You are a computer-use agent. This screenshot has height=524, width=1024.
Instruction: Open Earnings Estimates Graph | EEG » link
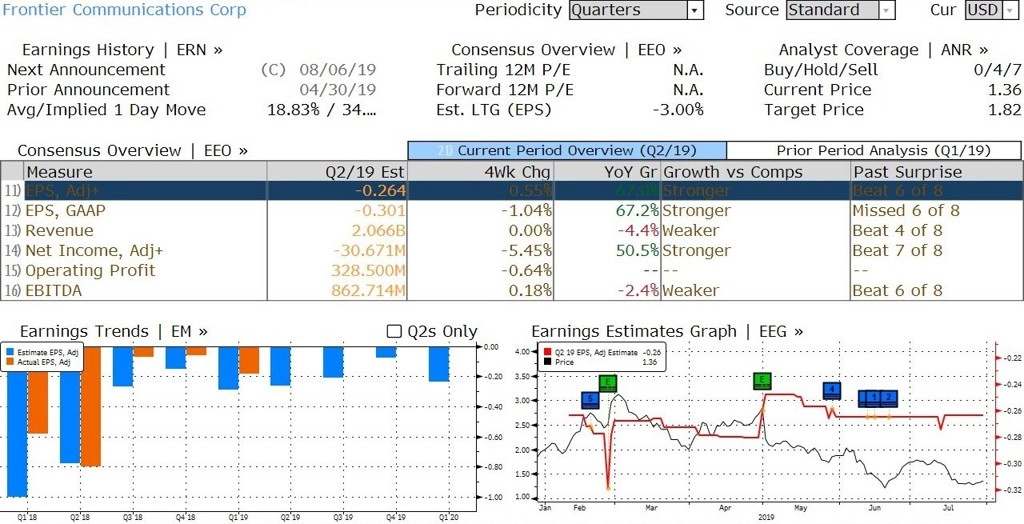coord(667,331)
